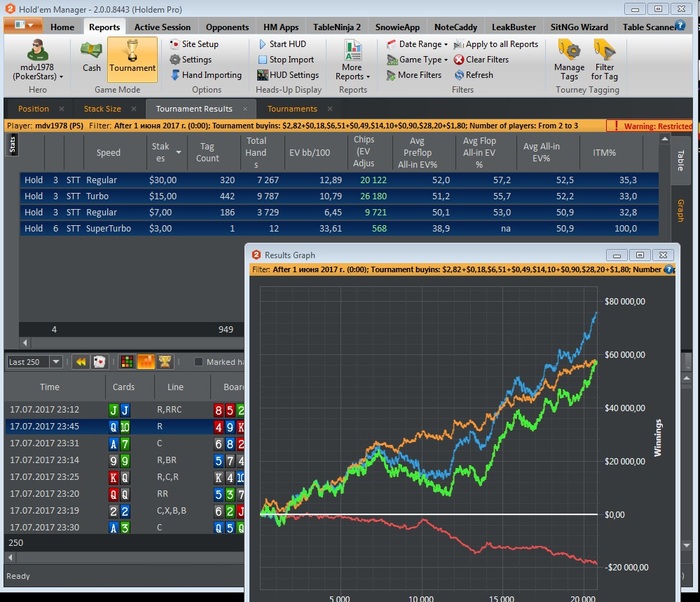Image resolution: width=700 pixels, height=602 pixels.
Task: Click the yellow rewind arrows icon
Action: 81,362
